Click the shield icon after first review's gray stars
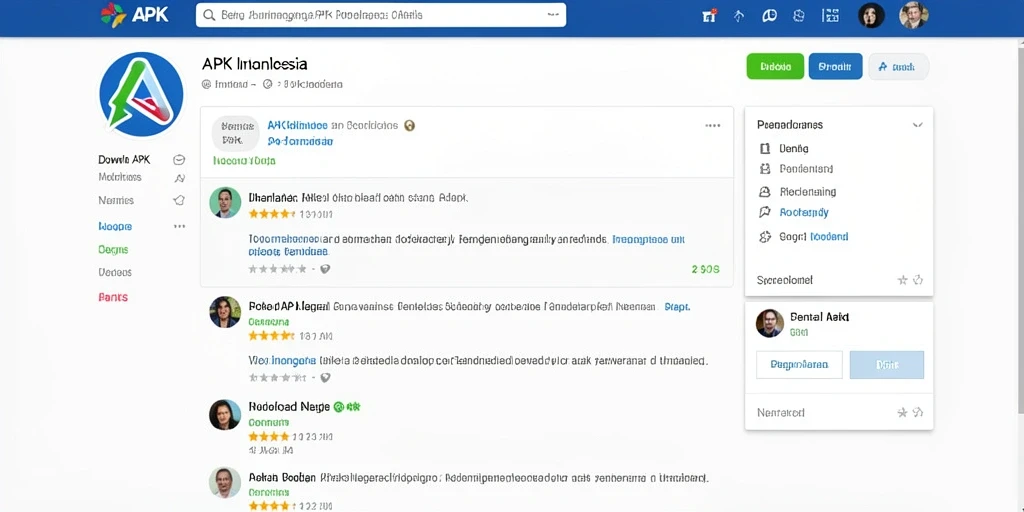 pyautogui.click(x=325, y=268)
